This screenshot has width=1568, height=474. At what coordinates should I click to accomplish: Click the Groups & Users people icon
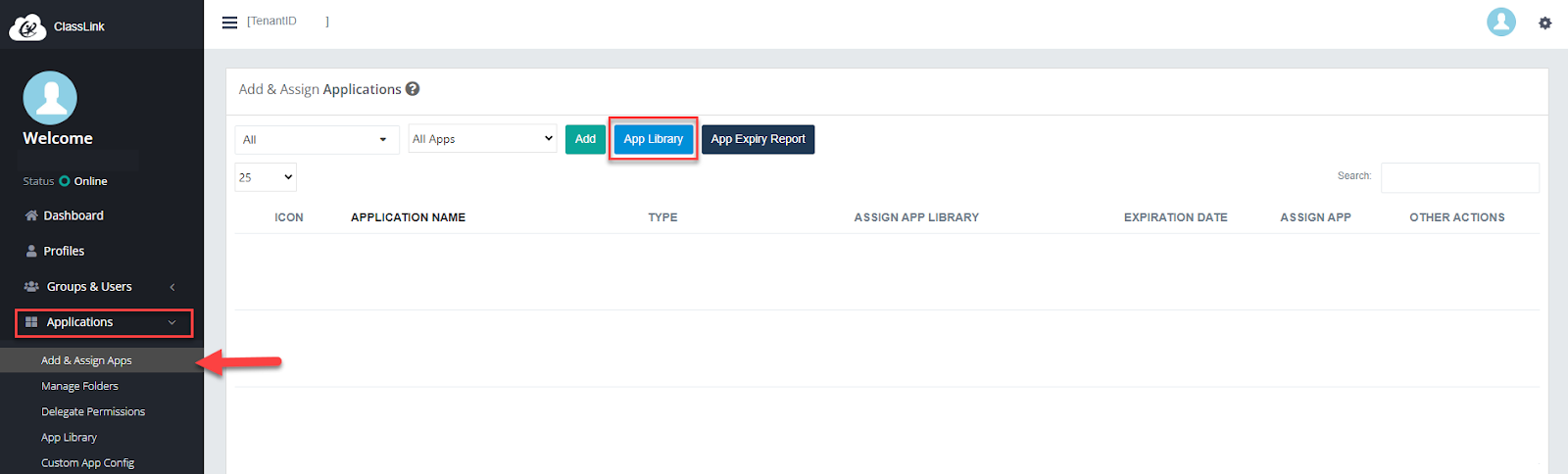[x=31, y=287]
